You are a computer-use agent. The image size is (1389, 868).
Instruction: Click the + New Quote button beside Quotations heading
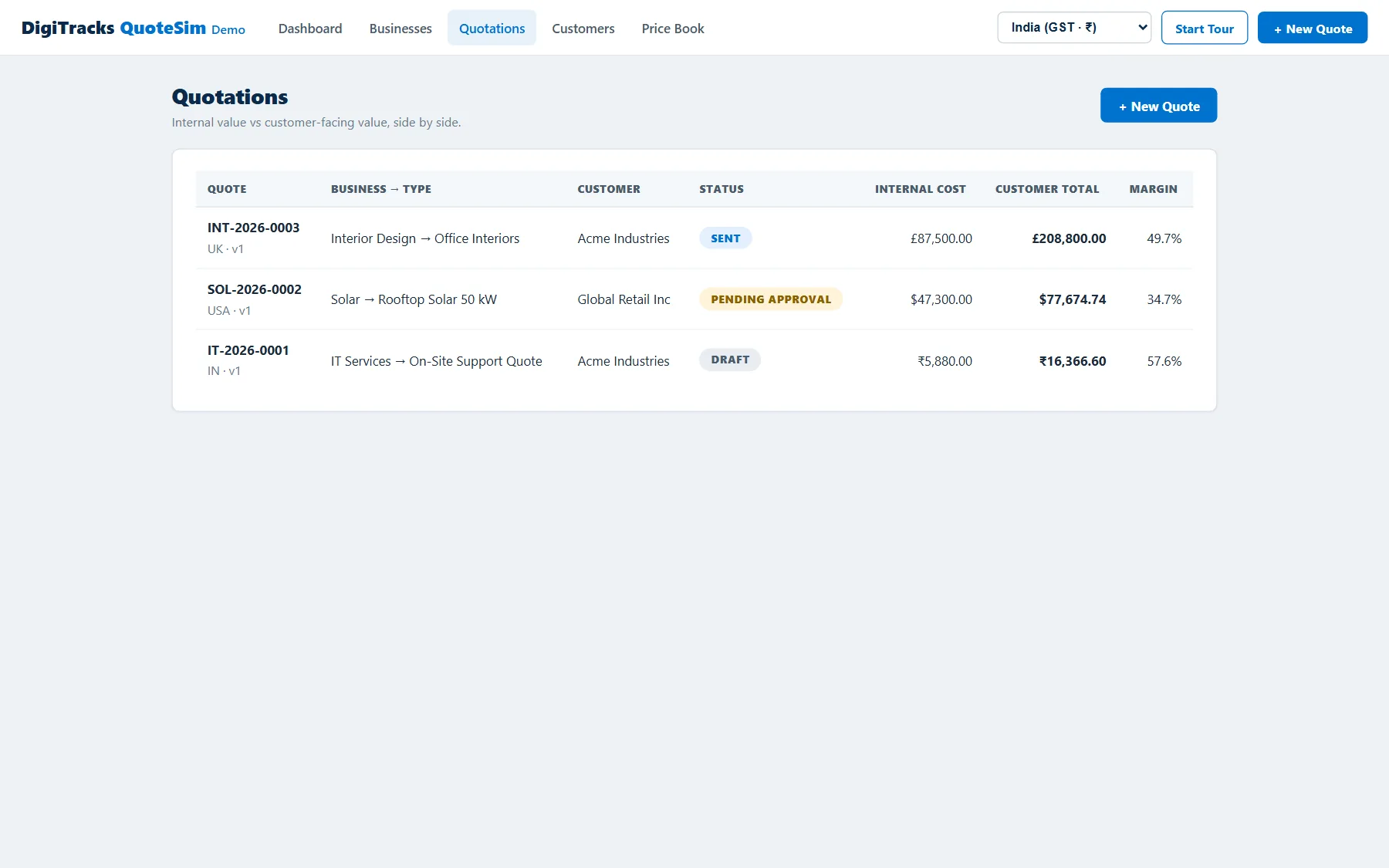click(x=1158, y=106)
